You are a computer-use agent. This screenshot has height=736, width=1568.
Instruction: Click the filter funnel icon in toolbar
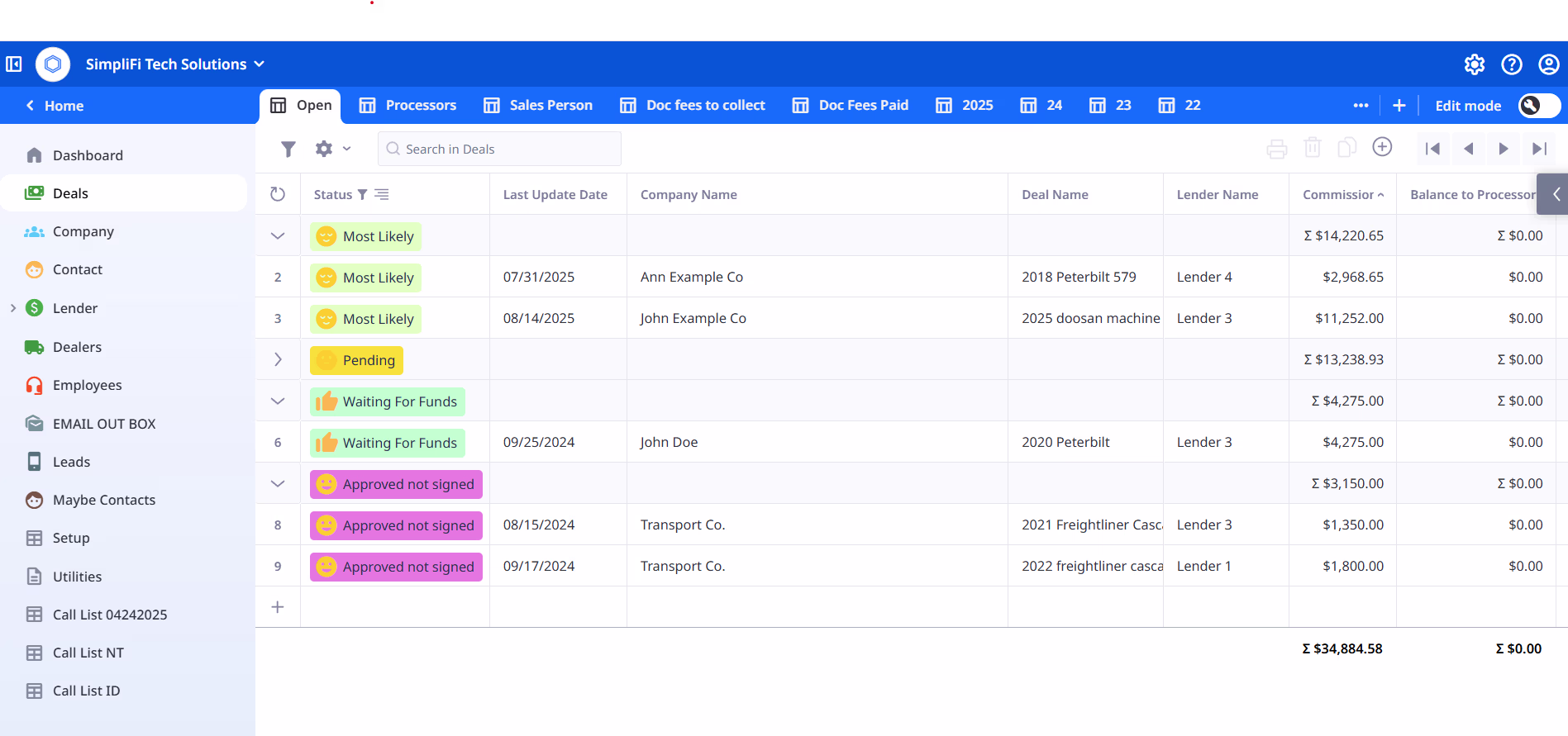tap(288, 149)
